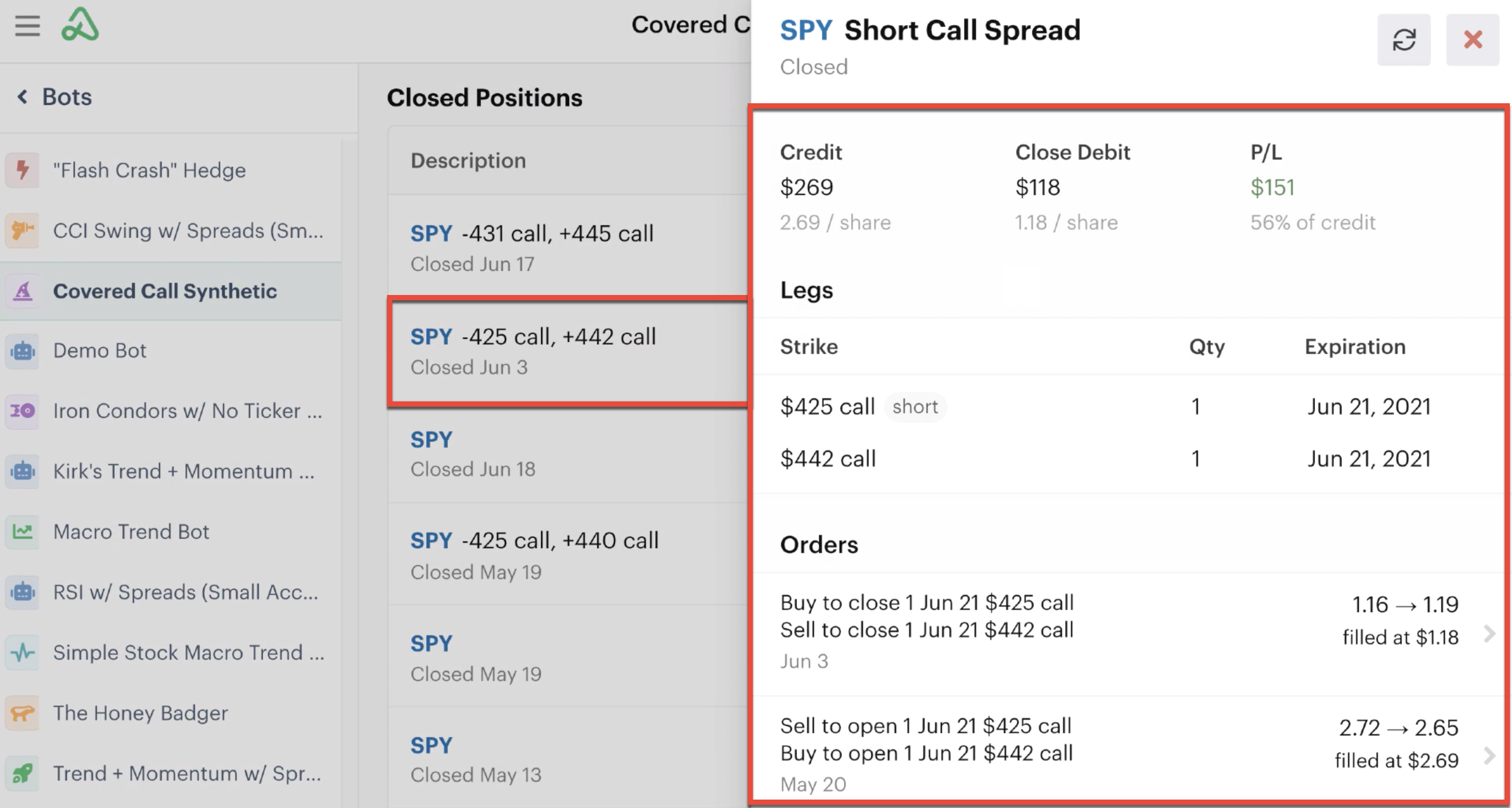Refresh the position details panel

pyautogui.click(x=1404, y=40)
